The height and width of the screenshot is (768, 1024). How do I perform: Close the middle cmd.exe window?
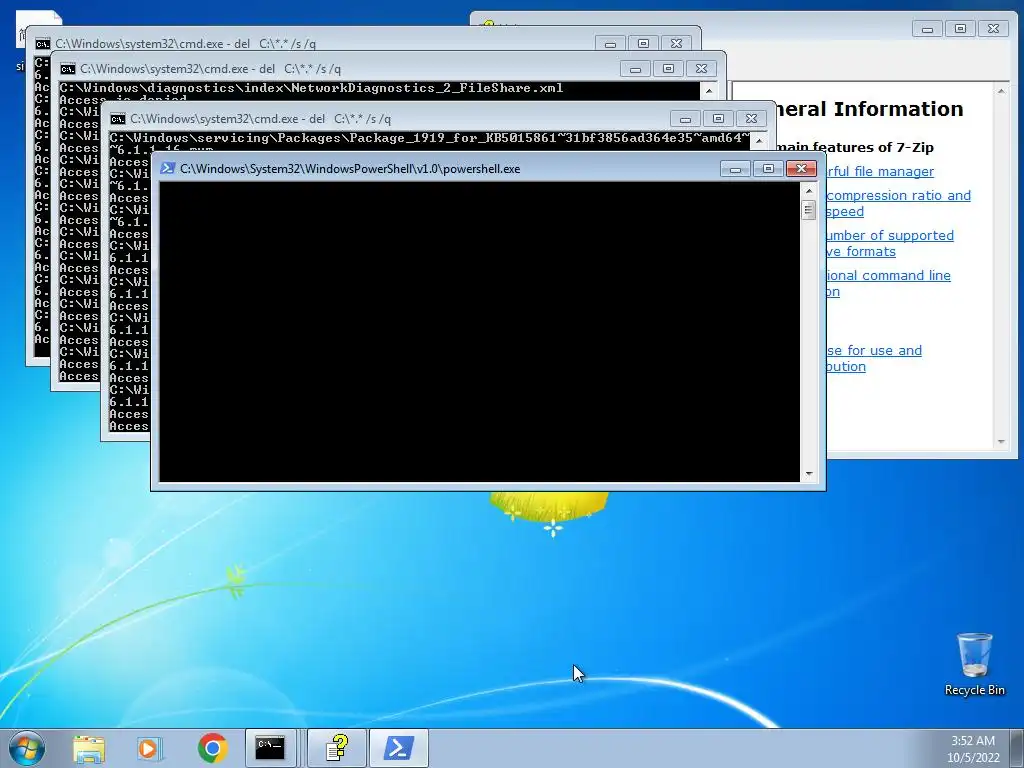(701, 69)
